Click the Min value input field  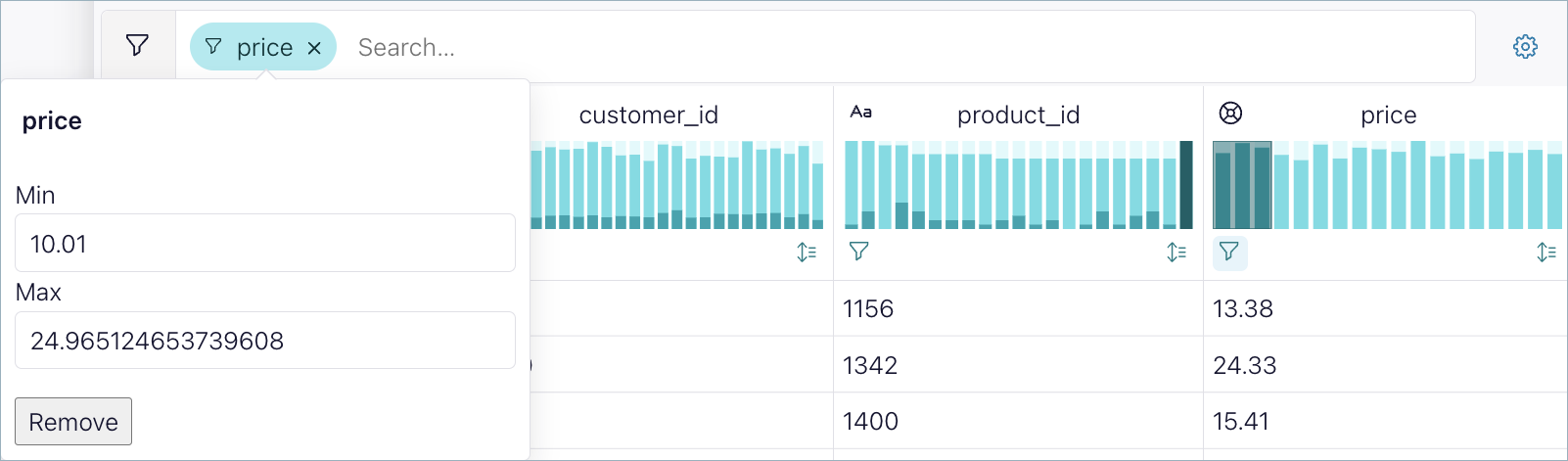(264, 244)
